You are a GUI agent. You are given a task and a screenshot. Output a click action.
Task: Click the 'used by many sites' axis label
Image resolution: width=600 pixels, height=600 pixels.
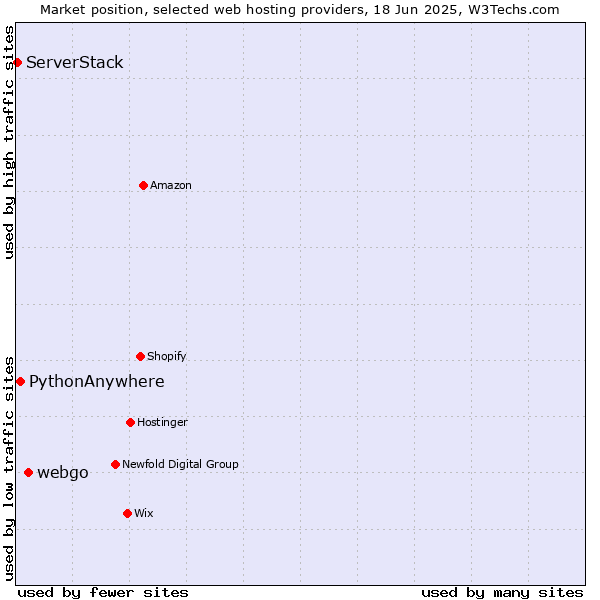coord(502,593)
